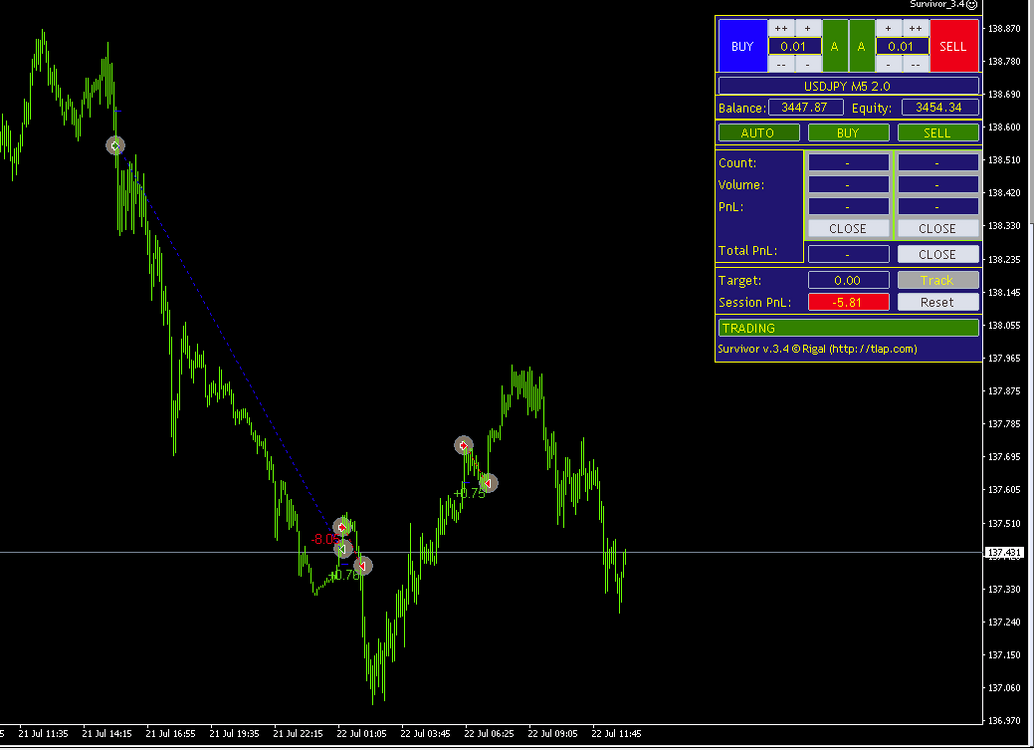
Task: Click the 21 Jul 11:35 time axis label
Action: [x=44, y=734]
